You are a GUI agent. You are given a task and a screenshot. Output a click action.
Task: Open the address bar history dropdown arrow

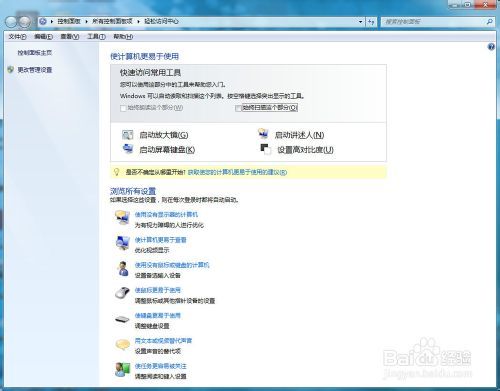(x=361, y=22)
